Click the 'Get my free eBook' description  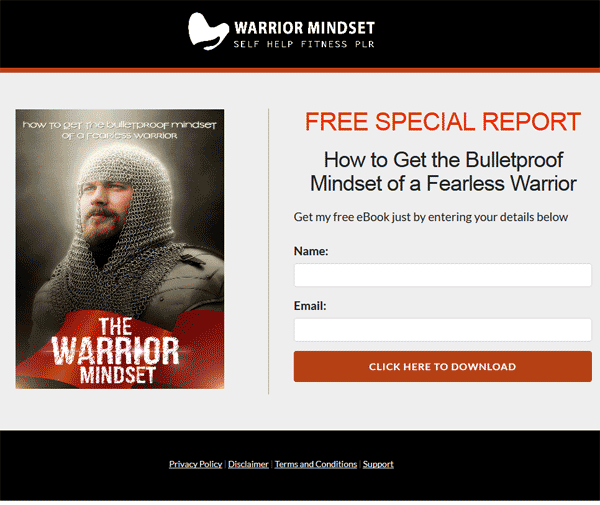click(431, 217)
